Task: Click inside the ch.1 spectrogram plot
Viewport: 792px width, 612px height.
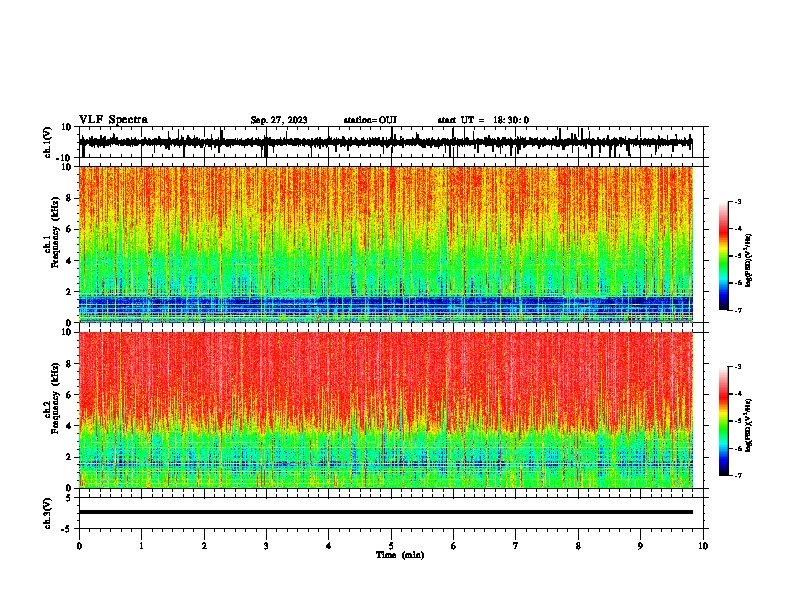Action: [386, 244]
